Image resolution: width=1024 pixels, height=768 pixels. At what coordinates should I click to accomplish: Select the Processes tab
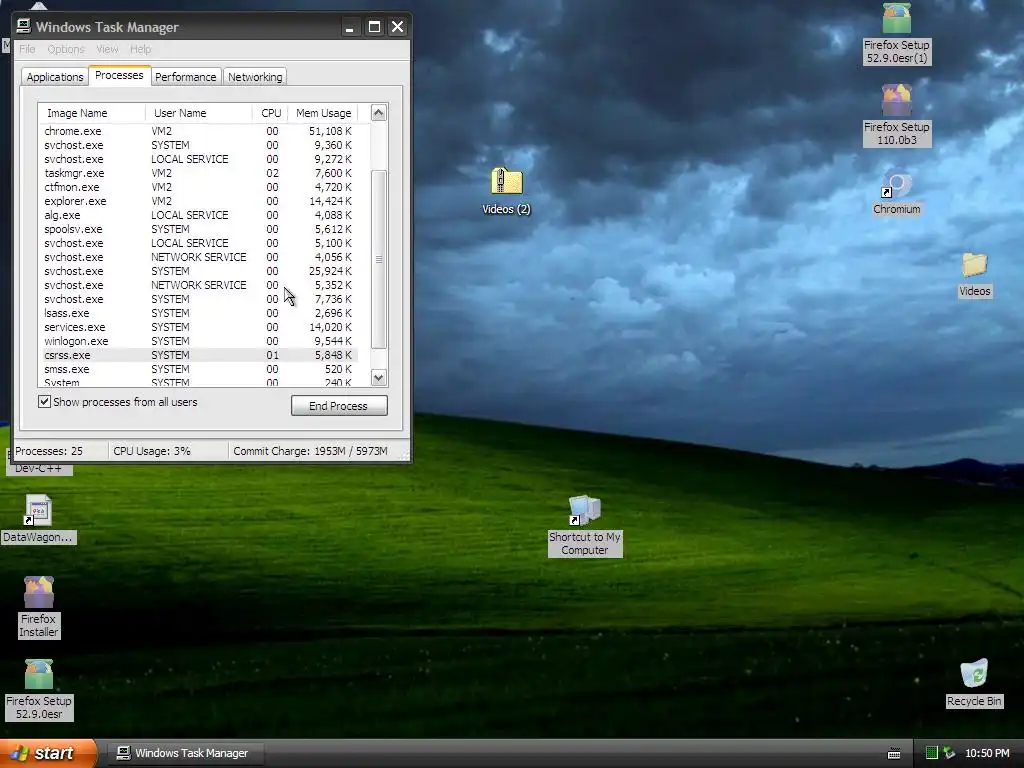(119, 75)
